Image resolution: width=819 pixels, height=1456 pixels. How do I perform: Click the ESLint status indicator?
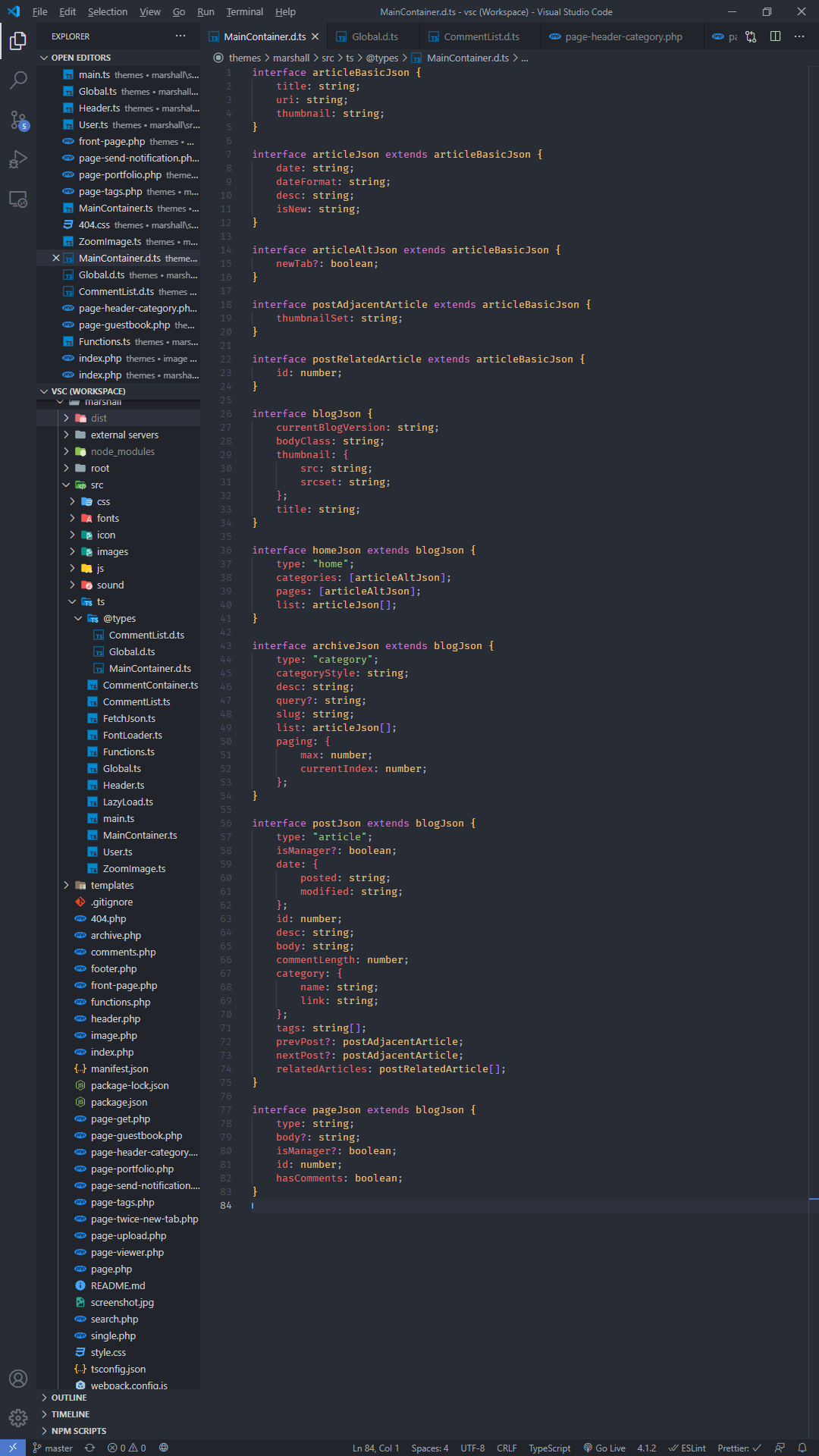pyautogui.click(x=687, y=1448)
